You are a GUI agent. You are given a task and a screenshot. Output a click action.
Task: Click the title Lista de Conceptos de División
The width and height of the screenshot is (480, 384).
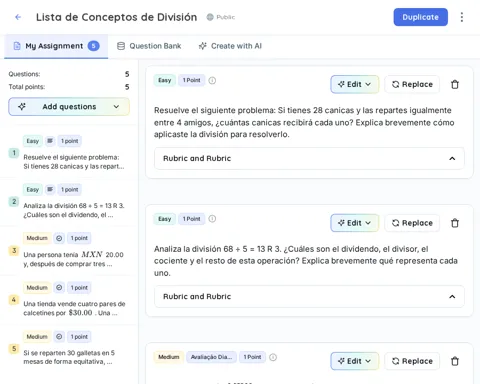(x=116, y=17)
